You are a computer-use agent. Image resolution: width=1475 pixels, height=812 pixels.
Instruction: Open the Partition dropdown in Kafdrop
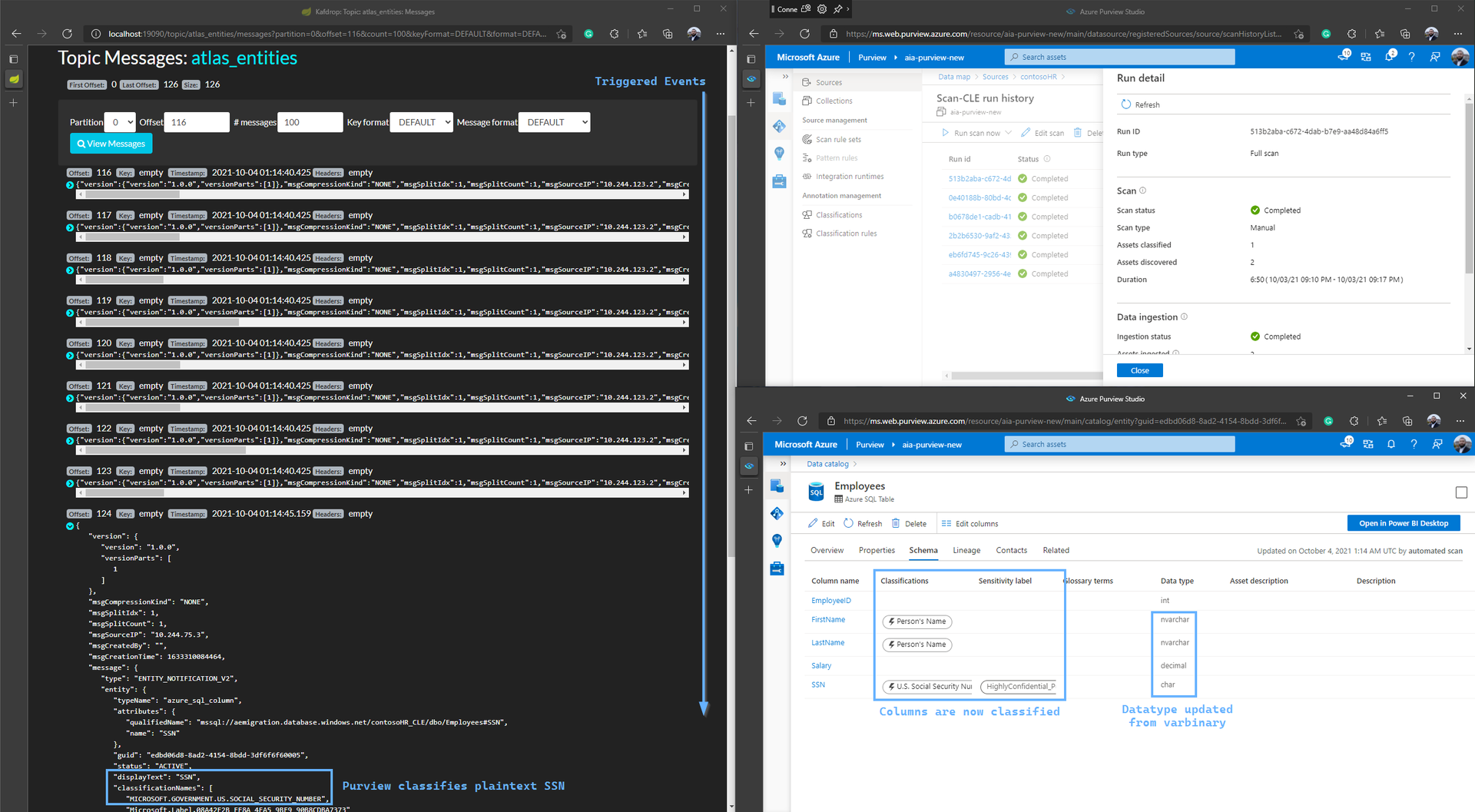[121, 122]
